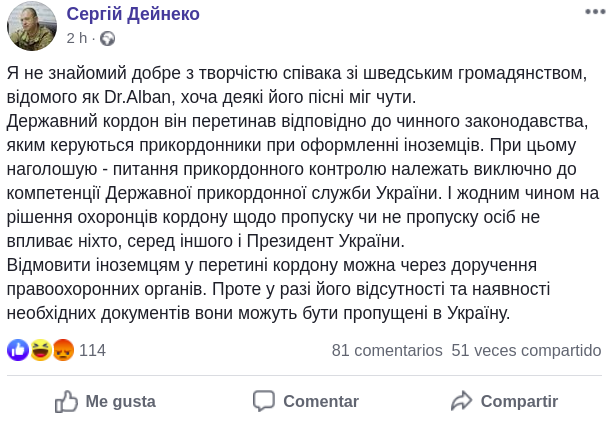610x422 pixels.
Task: Click the Haha laughing reaction emoji
Action: (x=41, y=350)
